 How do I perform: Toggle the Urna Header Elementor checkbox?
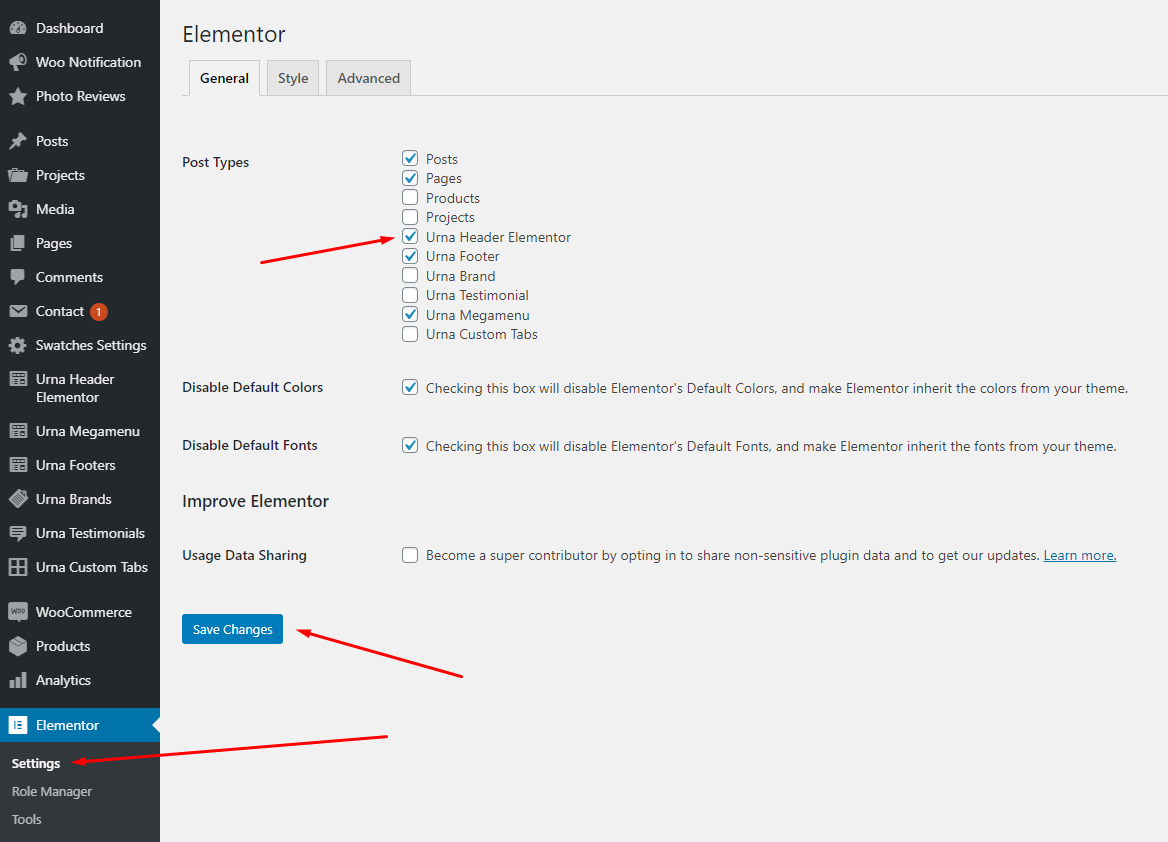410,236
